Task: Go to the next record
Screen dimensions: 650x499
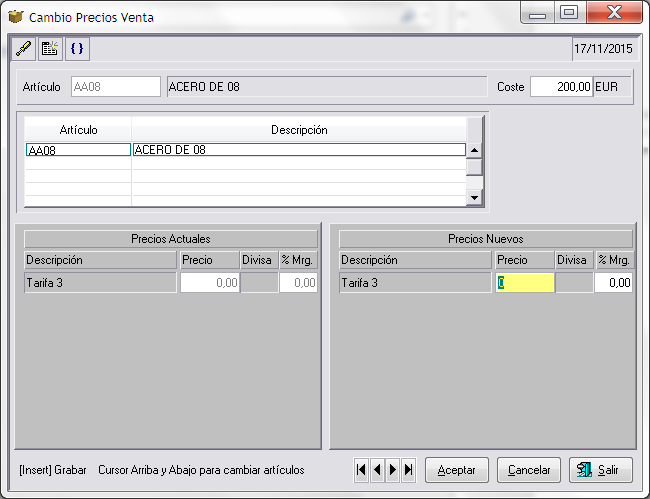Action: tap(393, 470)
